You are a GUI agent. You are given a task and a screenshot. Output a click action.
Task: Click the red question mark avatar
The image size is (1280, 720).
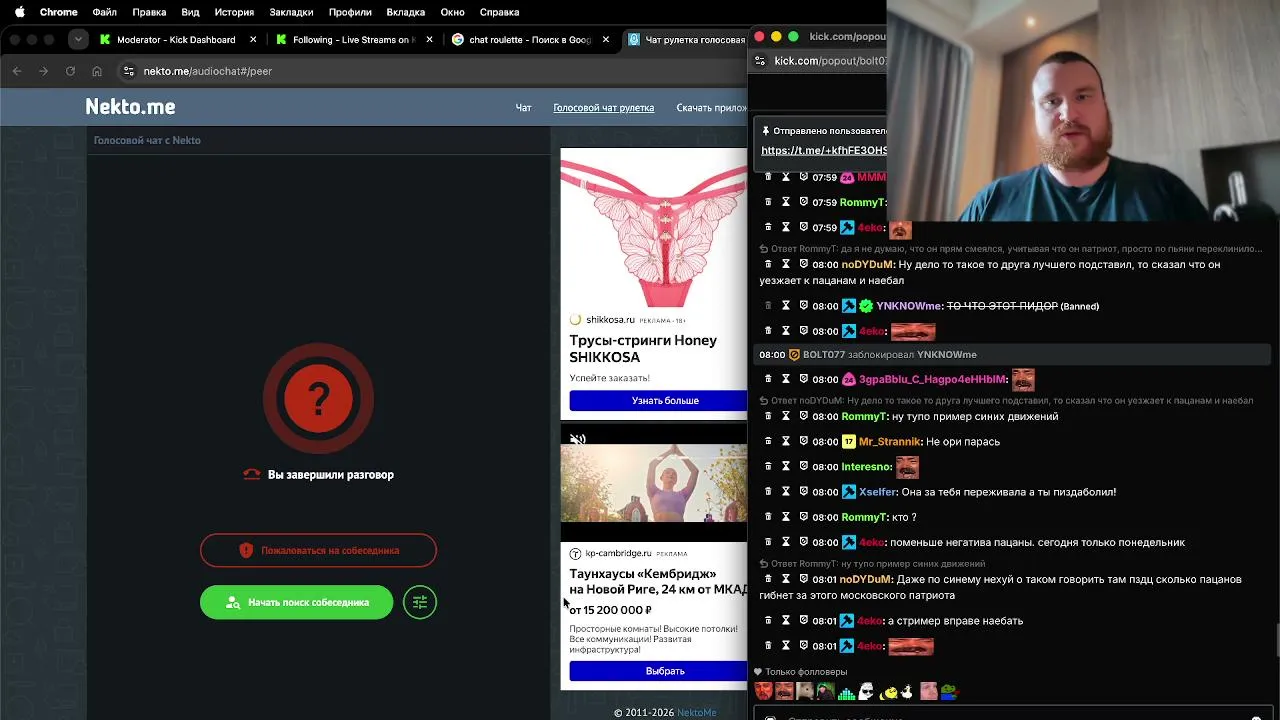click(x=319, y=399)
